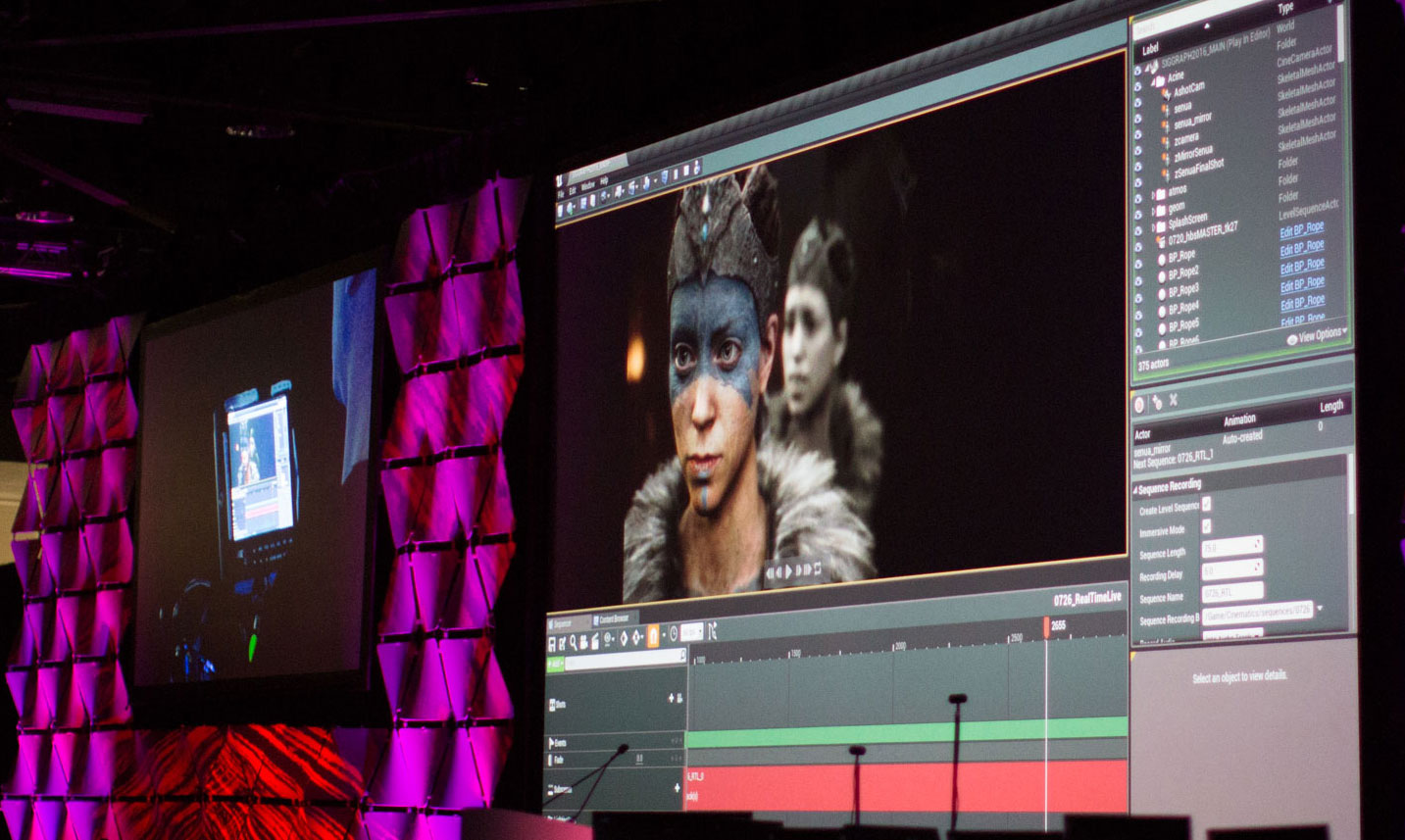This screenshot has height=840, width=1405.
Task: Click the Events track icon
Action: click(551, 744)
